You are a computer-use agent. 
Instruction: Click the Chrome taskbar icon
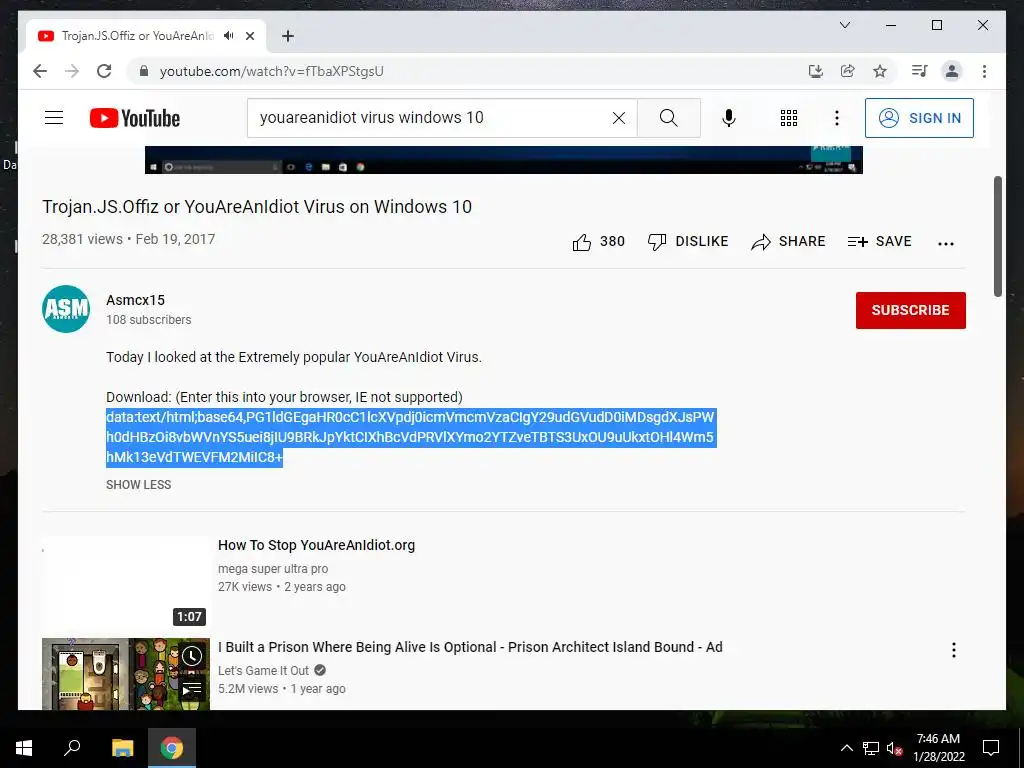[x=172, y=748]
